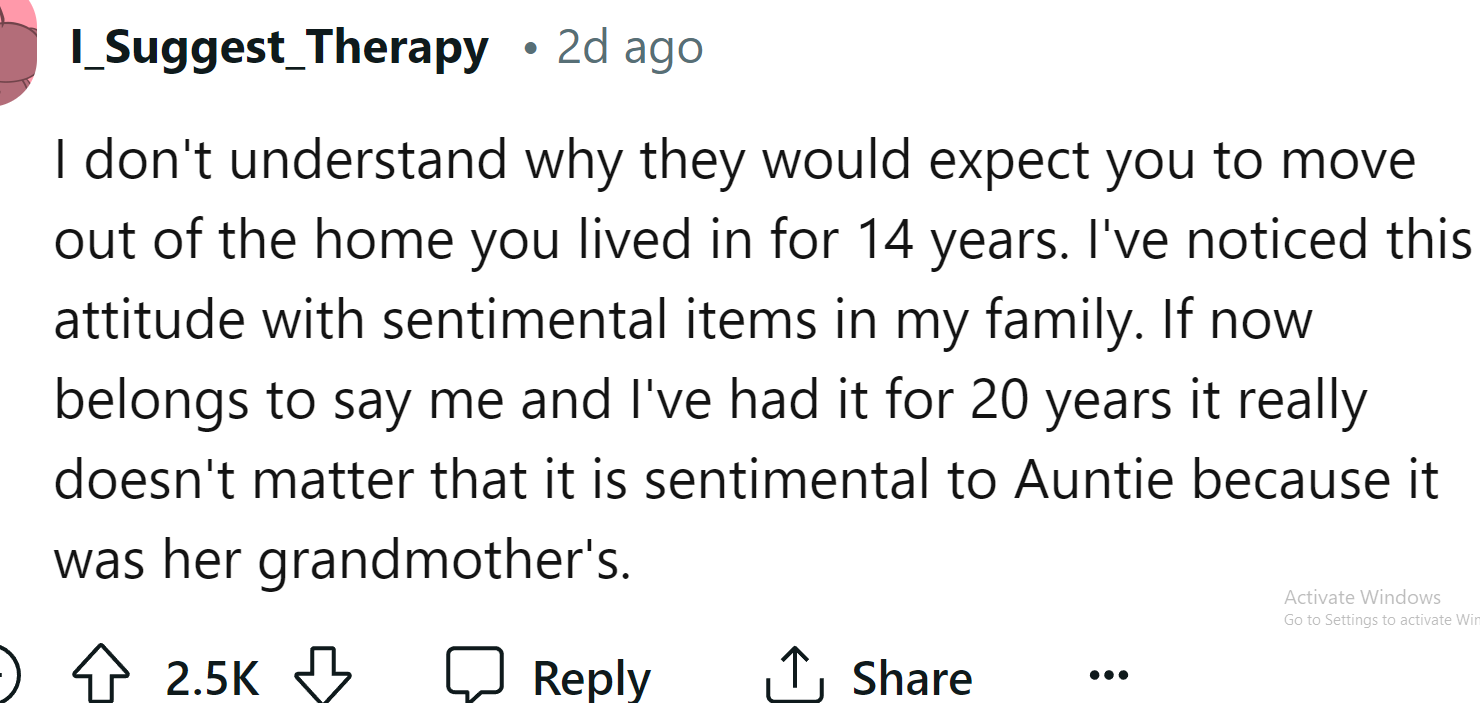Click the partially visible award icon bottom-left
Viewport: 1480px width, 703px height.
[x=4, y=673]
